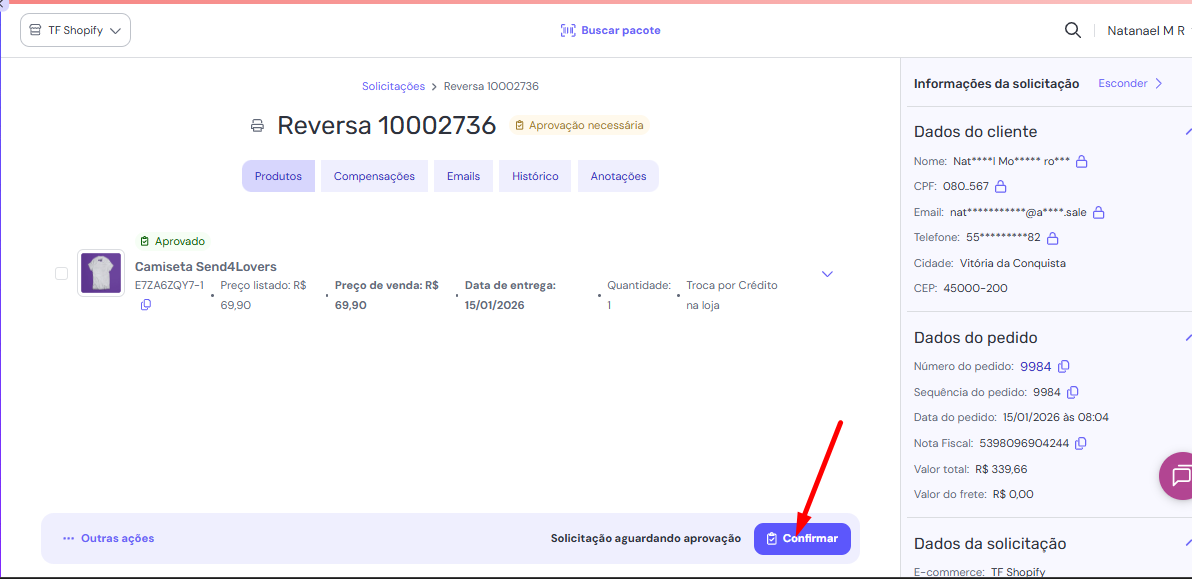Unlock the masked email address
1192x579 pixels.
pos(1098,212)
